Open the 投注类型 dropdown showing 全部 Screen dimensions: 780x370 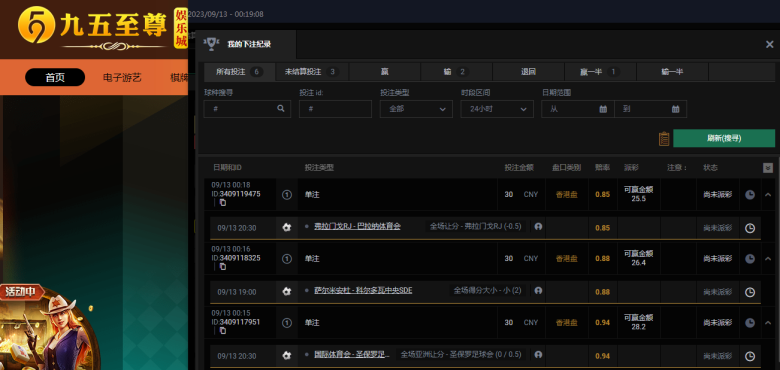pos(416,109)
